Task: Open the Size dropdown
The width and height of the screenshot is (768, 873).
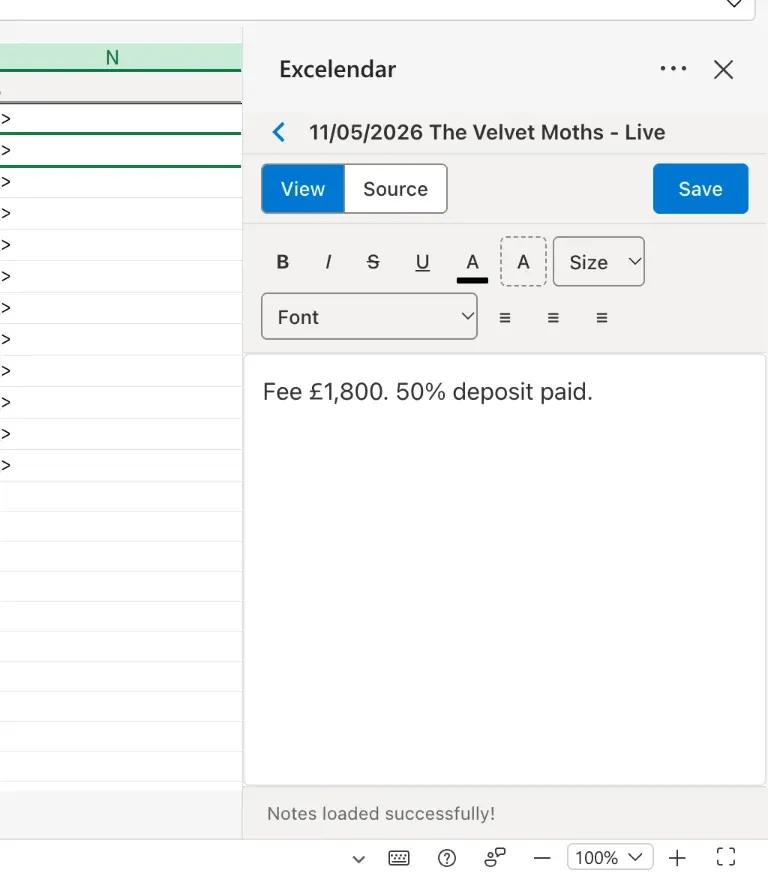Action: (599, 262)
